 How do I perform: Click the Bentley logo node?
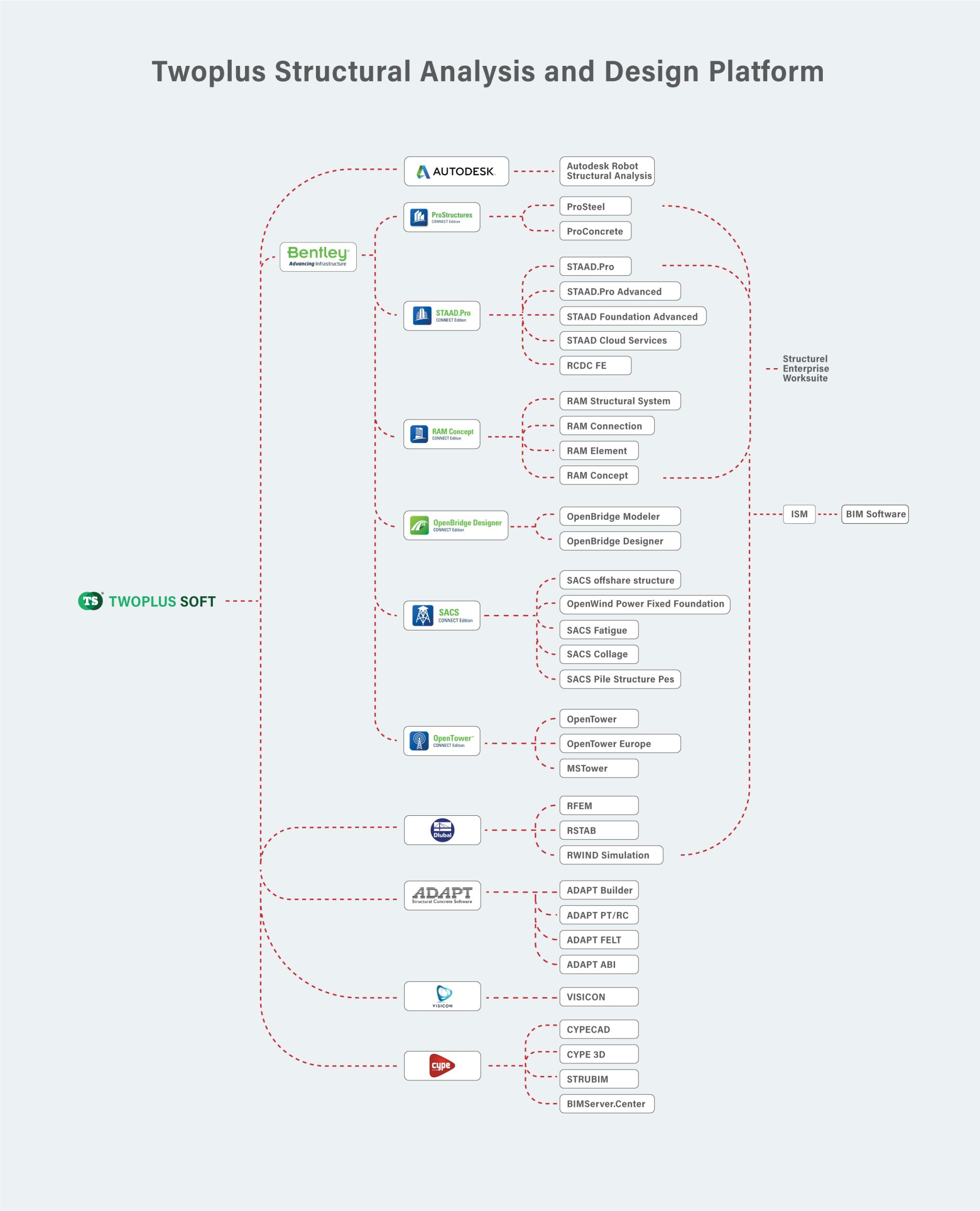[x=318, y=257]
